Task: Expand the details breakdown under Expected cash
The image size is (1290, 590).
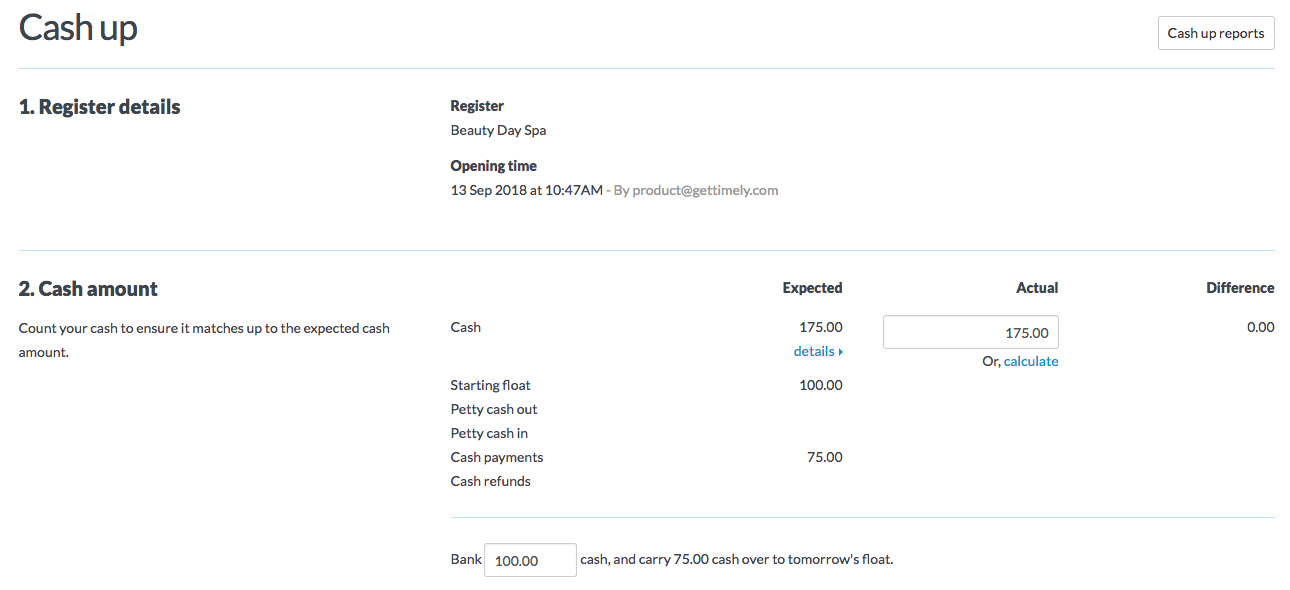Action: (815, 351)
